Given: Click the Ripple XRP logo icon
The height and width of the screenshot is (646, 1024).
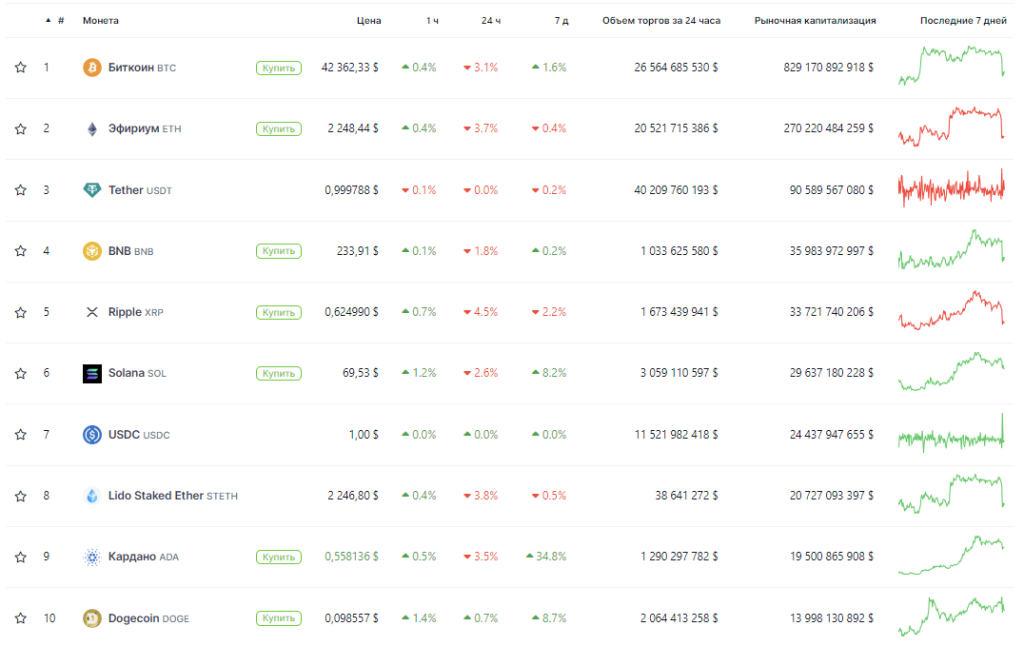Looking at the screenshot, I should point(92,312).
